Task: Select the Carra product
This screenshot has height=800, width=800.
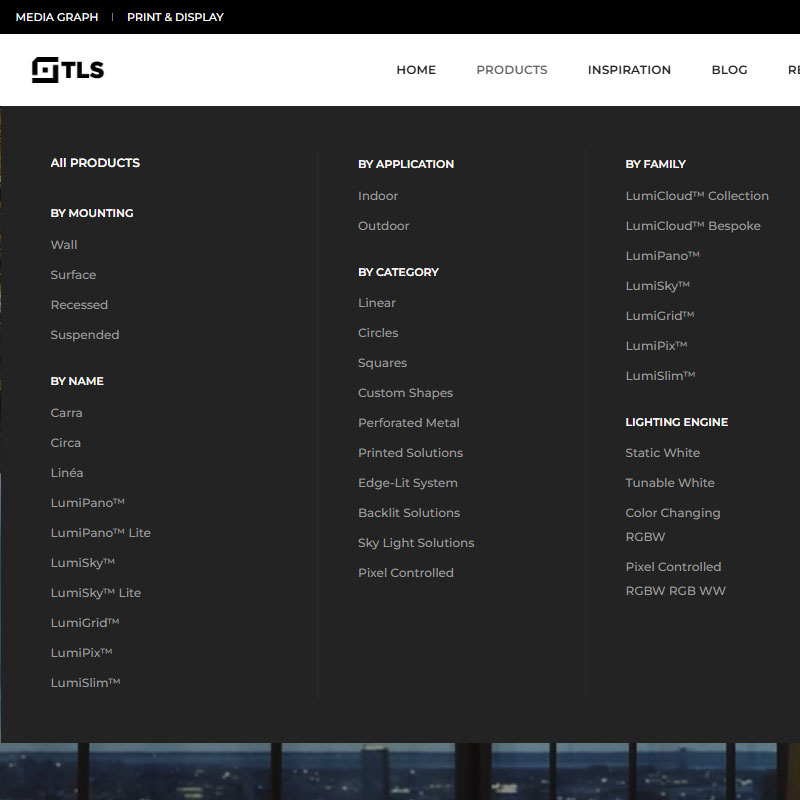Action: (x=67, y=413)
